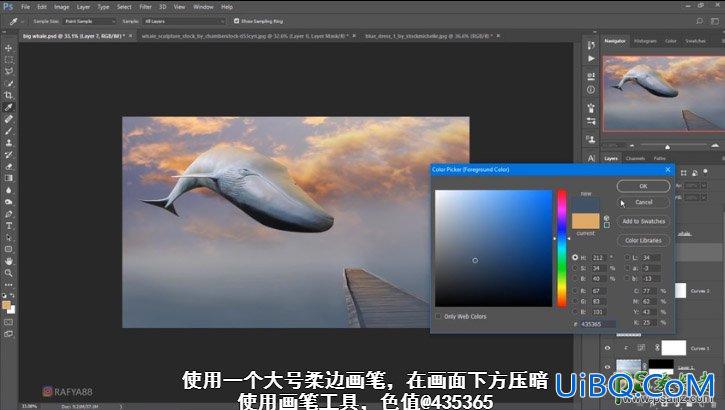This screenshot has height=410, width=725.
Task: Click the Navigator preview thumbnail
Action: coord(664,94)
